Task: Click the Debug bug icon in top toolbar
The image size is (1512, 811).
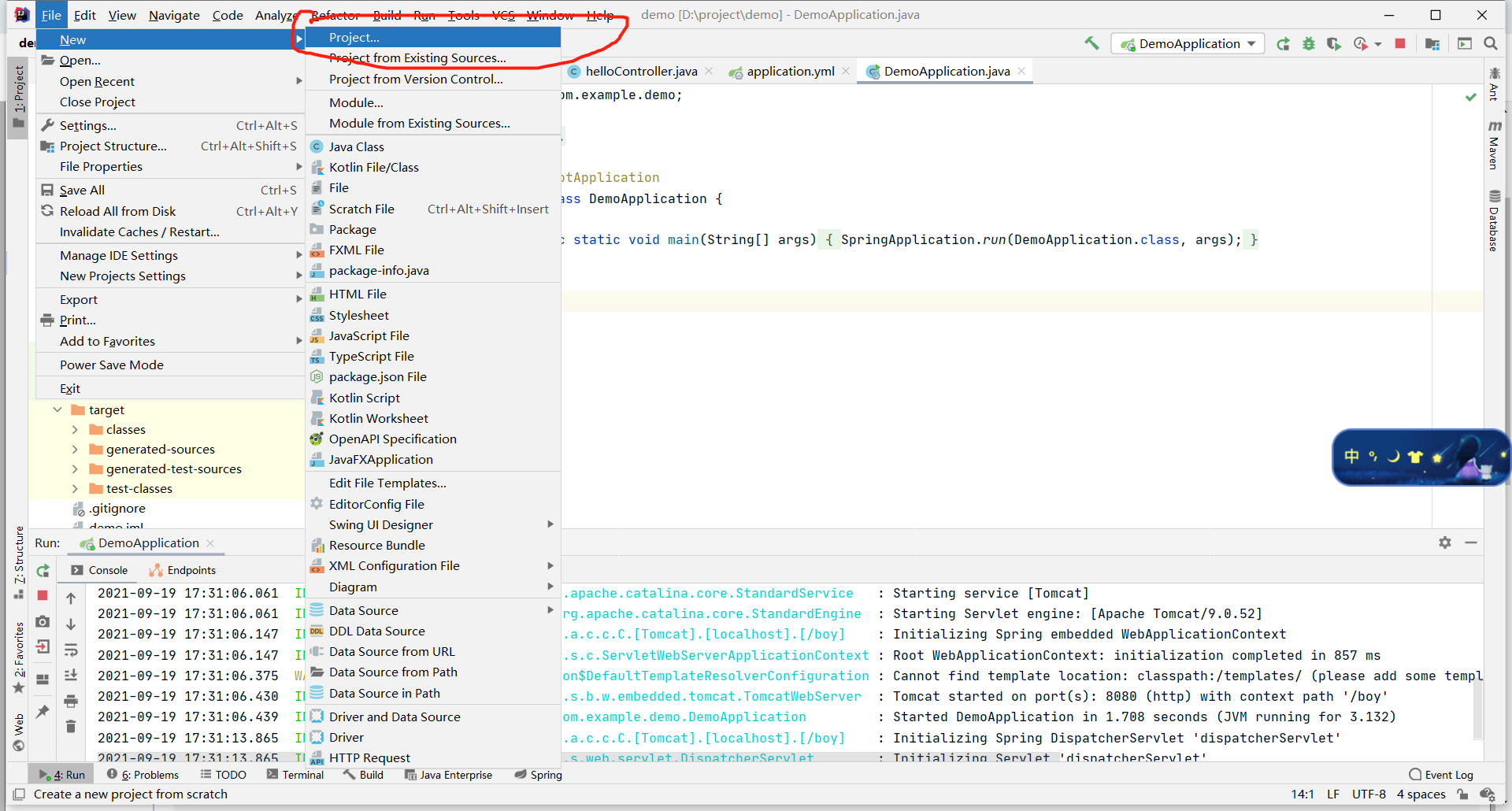Action: pyautogui.click(x=1309, y=44)
